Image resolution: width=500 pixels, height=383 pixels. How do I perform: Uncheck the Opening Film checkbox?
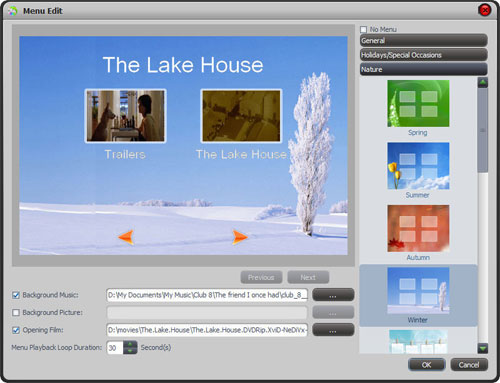(x=16, y=330)
